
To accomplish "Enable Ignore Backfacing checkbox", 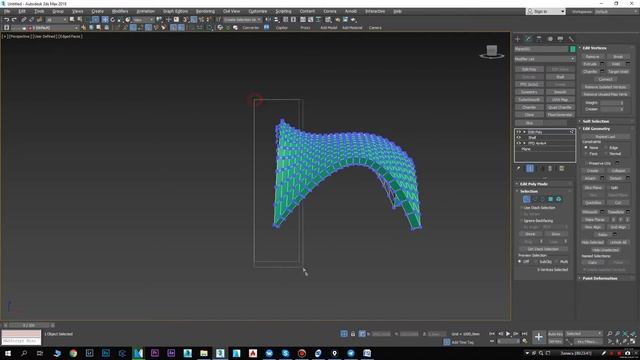I will tap(521, 220).
